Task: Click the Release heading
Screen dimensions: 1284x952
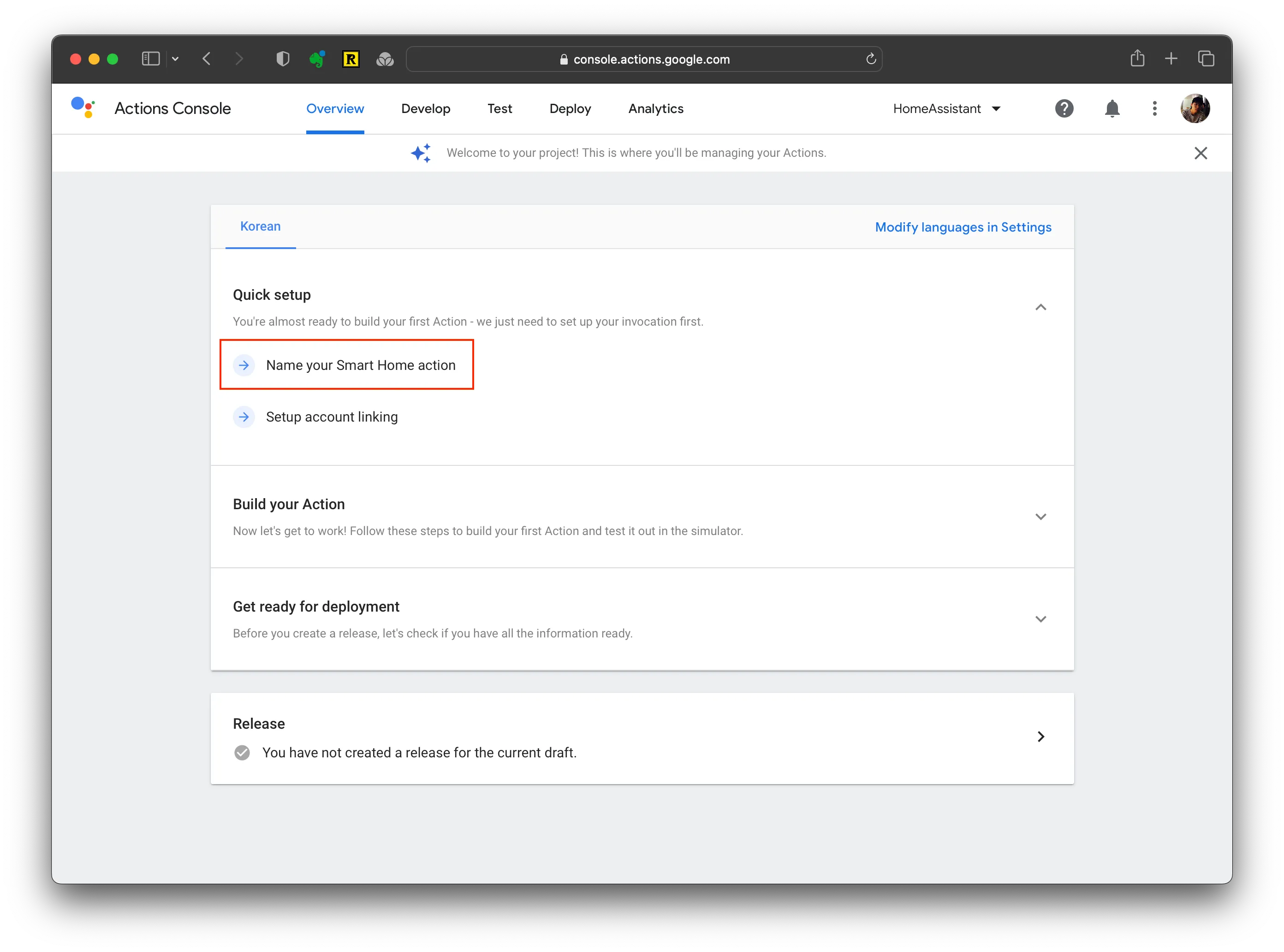Action: (x=259, y=723)
